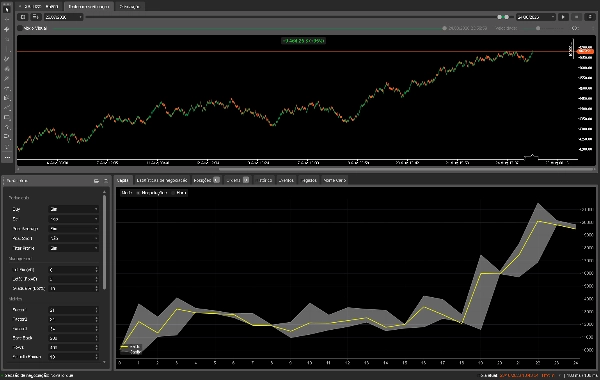Select the arrow cursor tool in left toolbar
The width and height of the screenshot is (600, 380).
click(x=7, y=9)
